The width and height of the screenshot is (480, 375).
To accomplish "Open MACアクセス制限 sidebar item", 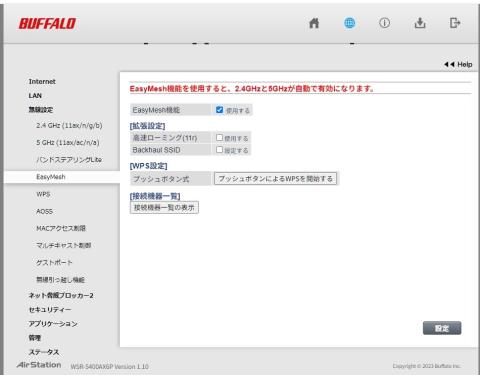I will (61, 228).
